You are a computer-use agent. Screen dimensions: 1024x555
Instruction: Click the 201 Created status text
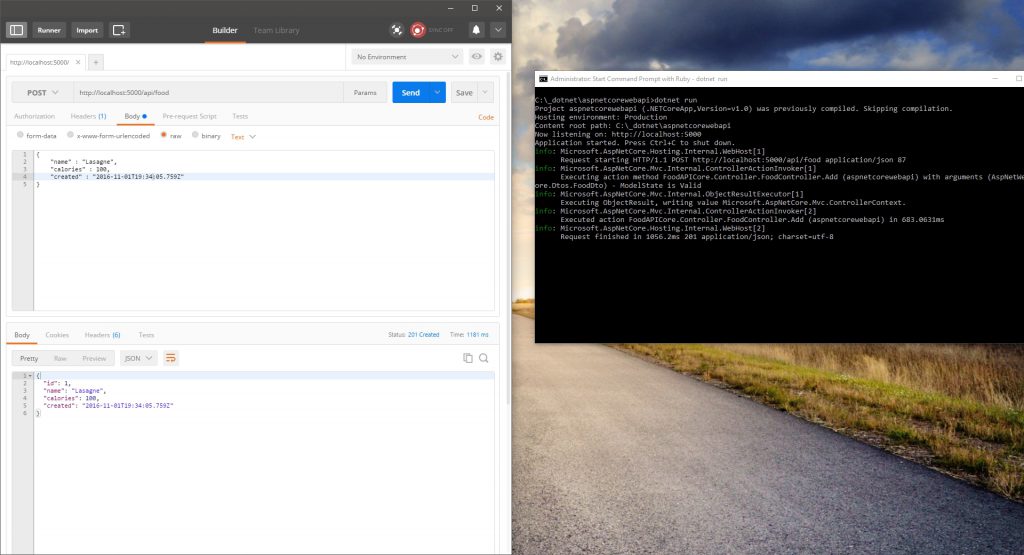coord(423,335)
